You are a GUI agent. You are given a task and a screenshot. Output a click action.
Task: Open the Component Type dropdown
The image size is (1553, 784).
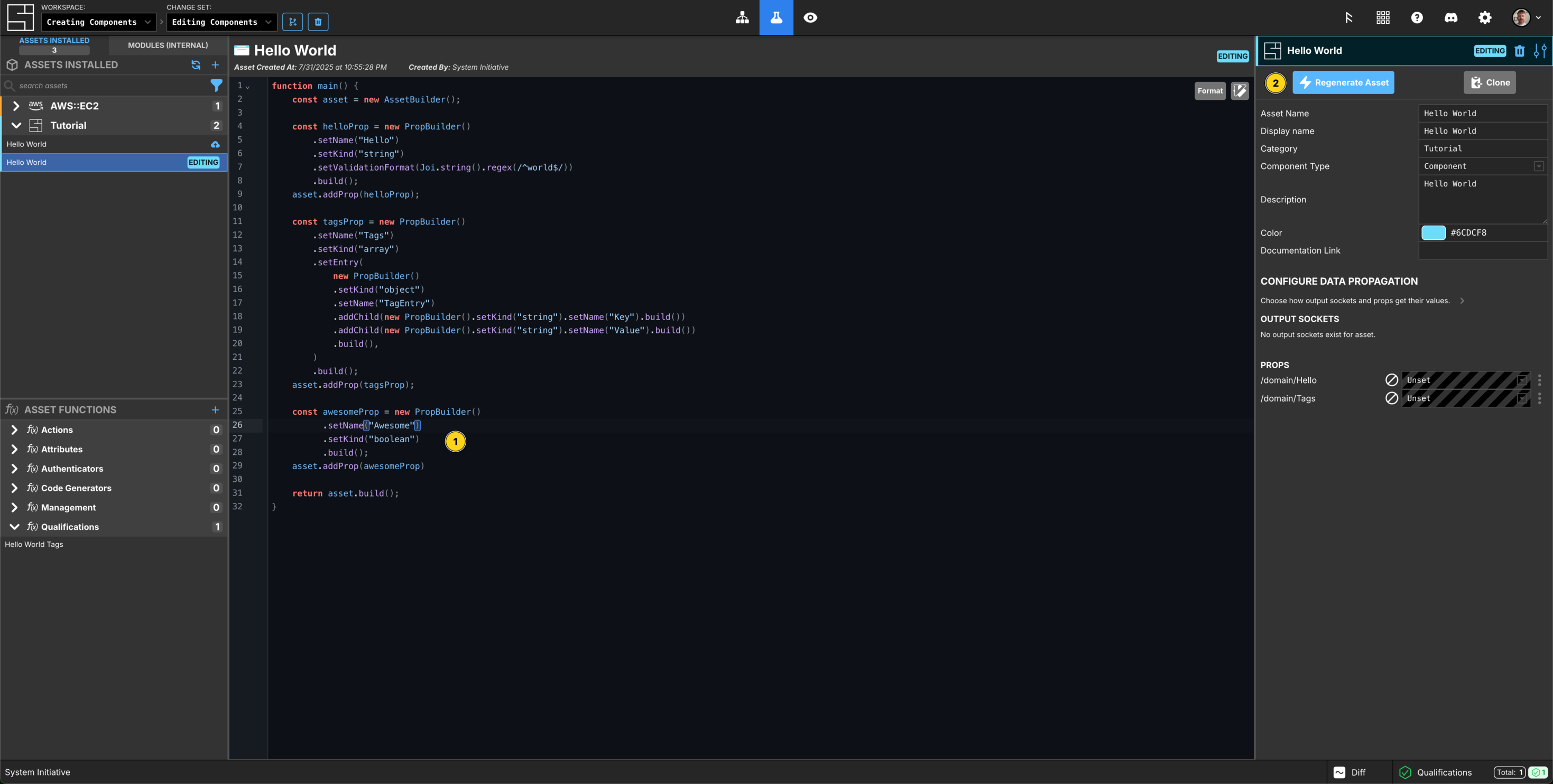click(1483, 166)
